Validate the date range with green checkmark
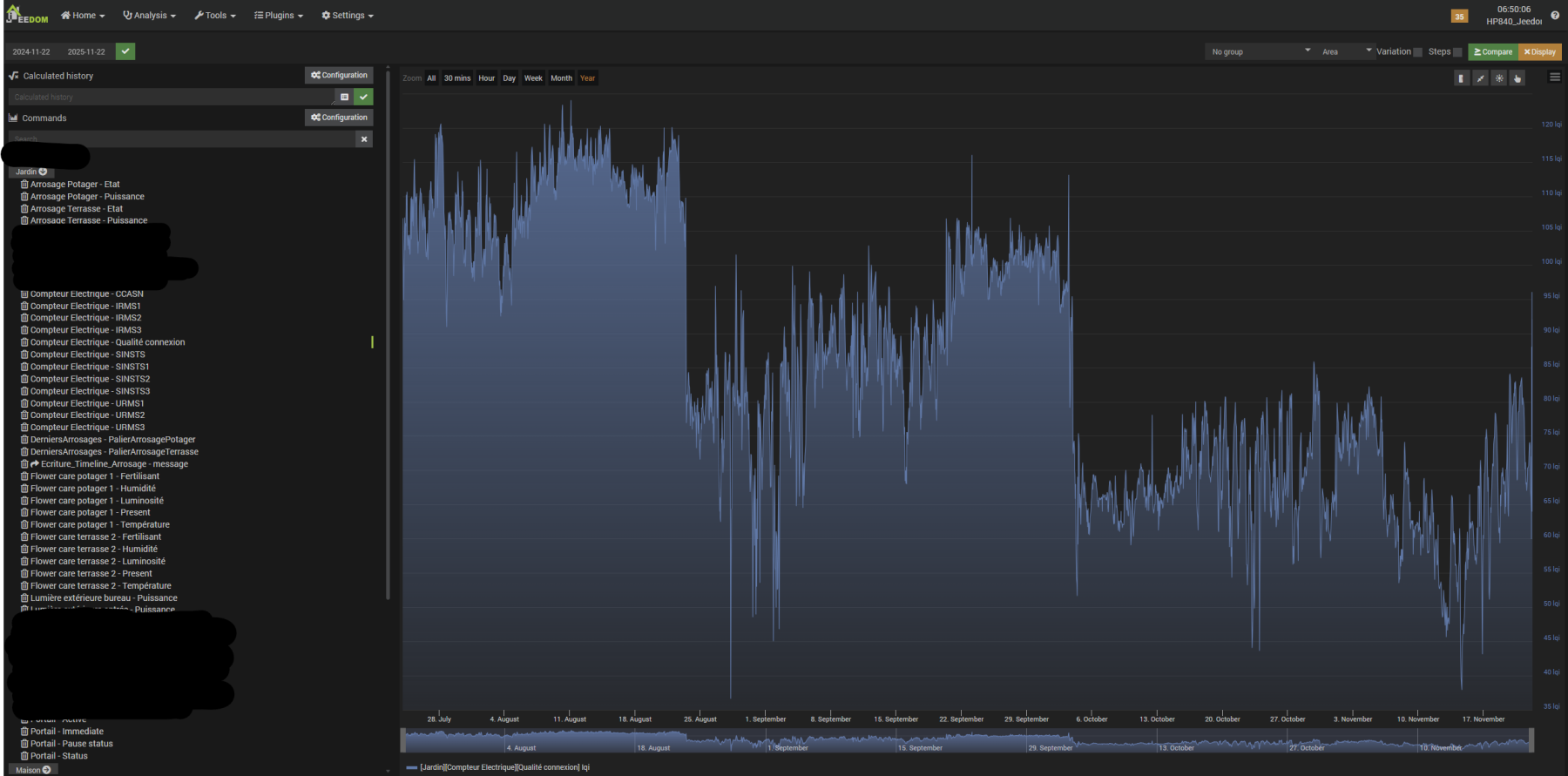This screenshot has height=776, width=1568. (125, 51)
